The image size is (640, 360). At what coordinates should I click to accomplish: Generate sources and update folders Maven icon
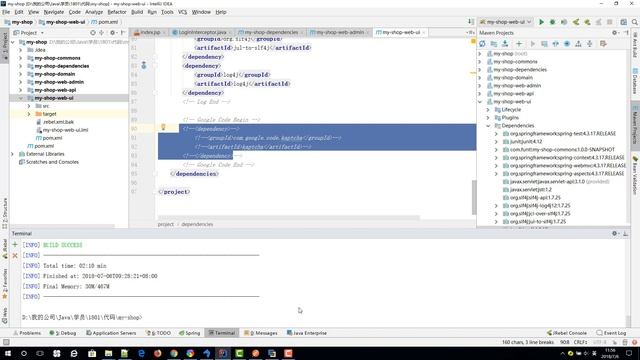coord(494,44)
